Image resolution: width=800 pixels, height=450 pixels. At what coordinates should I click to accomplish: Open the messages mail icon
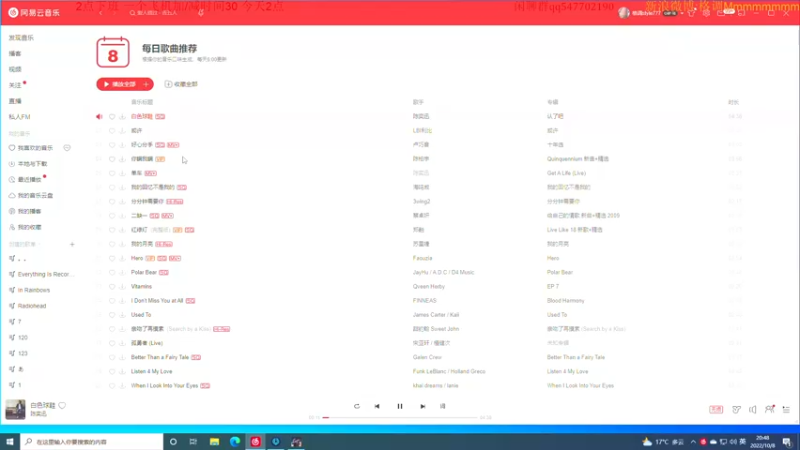tap(721, 13)
